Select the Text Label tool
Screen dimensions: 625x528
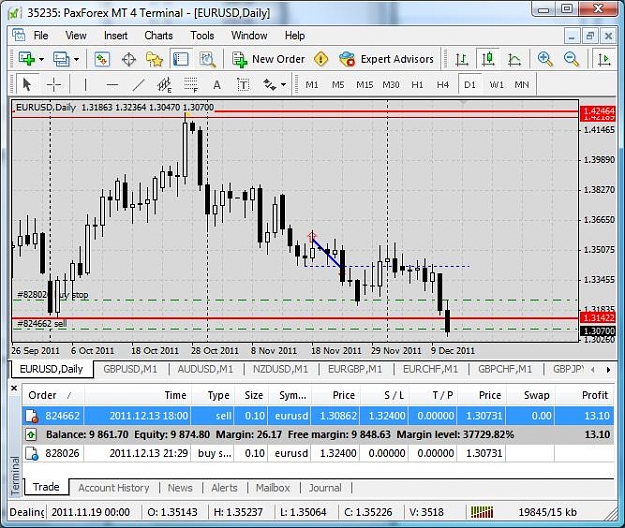coord(243,84)
